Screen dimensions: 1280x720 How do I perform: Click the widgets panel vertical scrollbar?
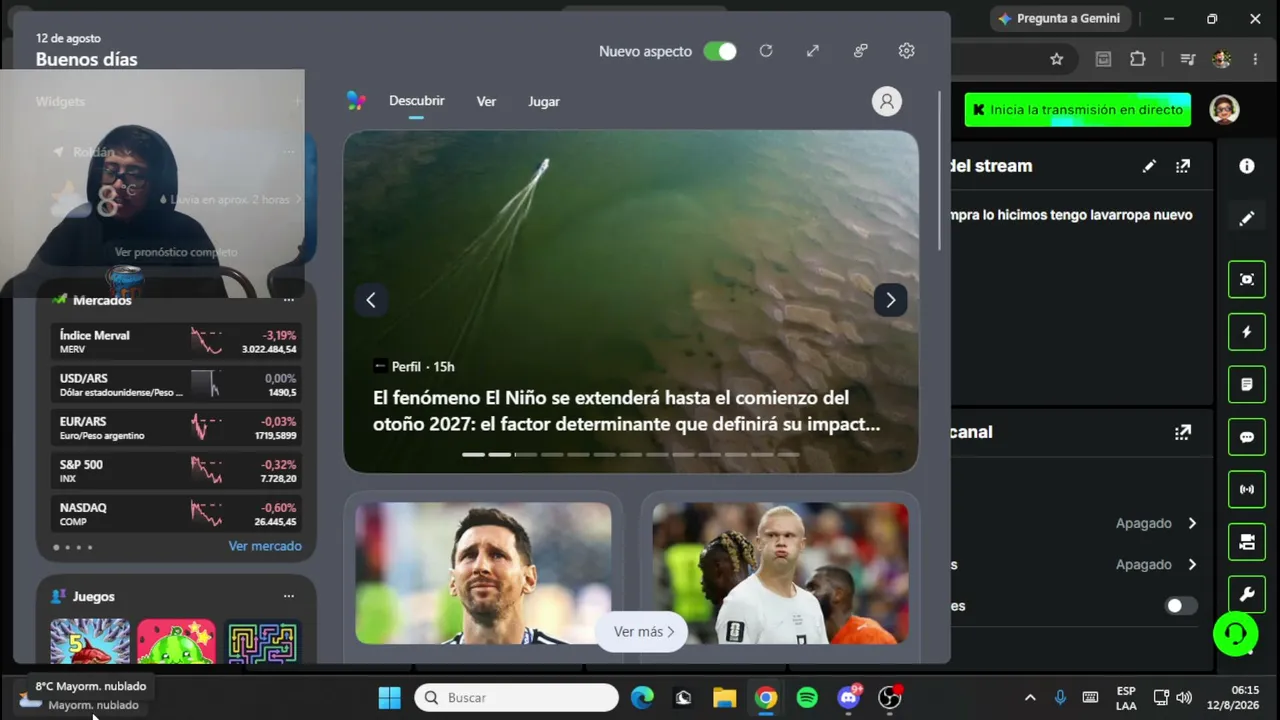940,170
